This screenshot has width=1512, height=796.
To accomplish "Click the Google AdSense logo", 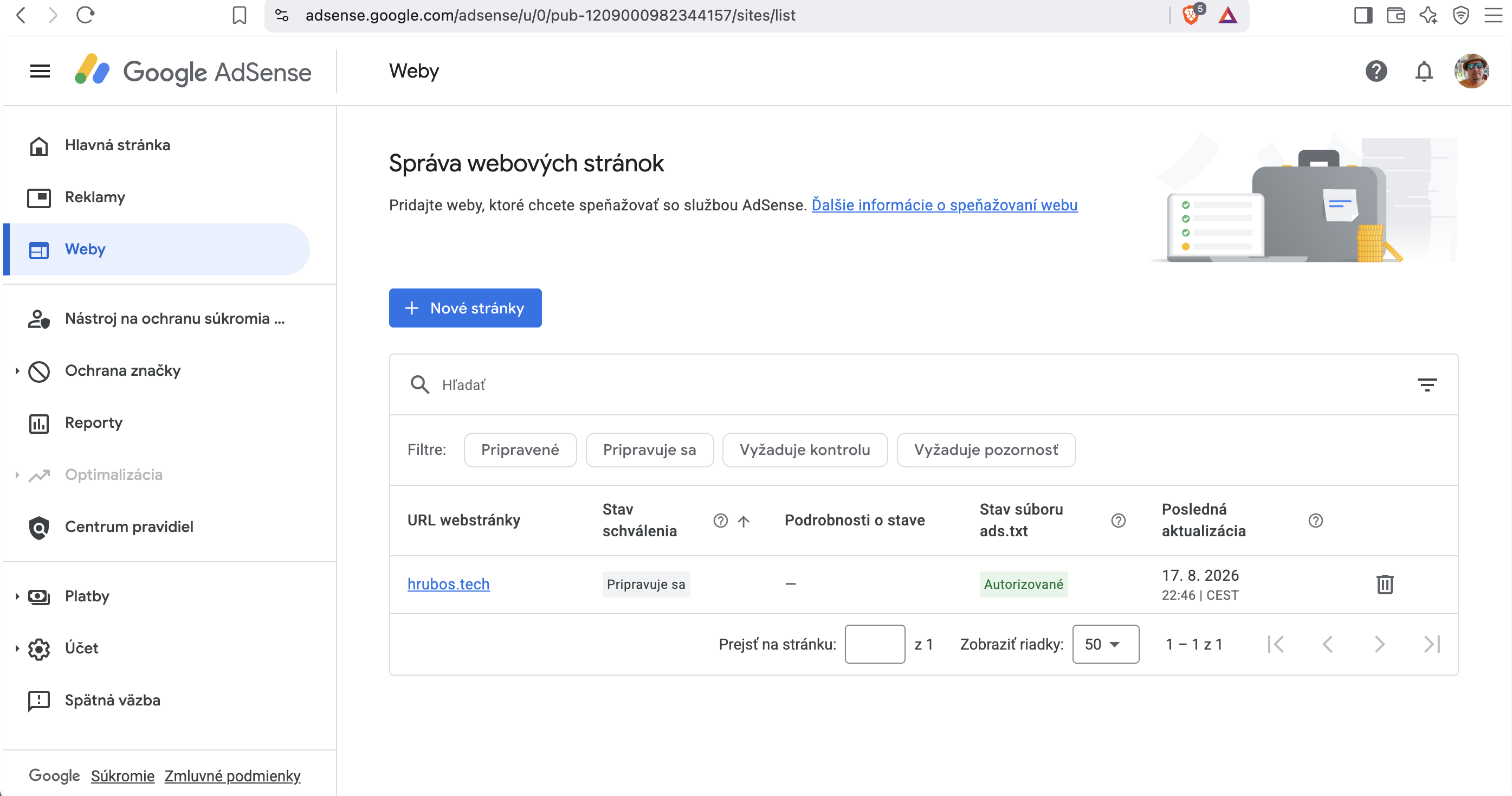I will point(192,71).
